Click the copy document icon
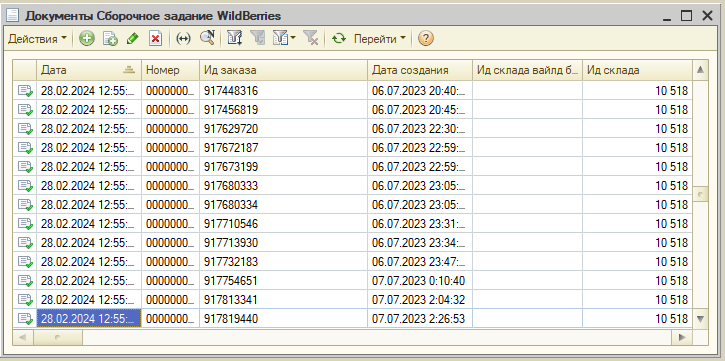725x361 pixels. pos(110,39)
